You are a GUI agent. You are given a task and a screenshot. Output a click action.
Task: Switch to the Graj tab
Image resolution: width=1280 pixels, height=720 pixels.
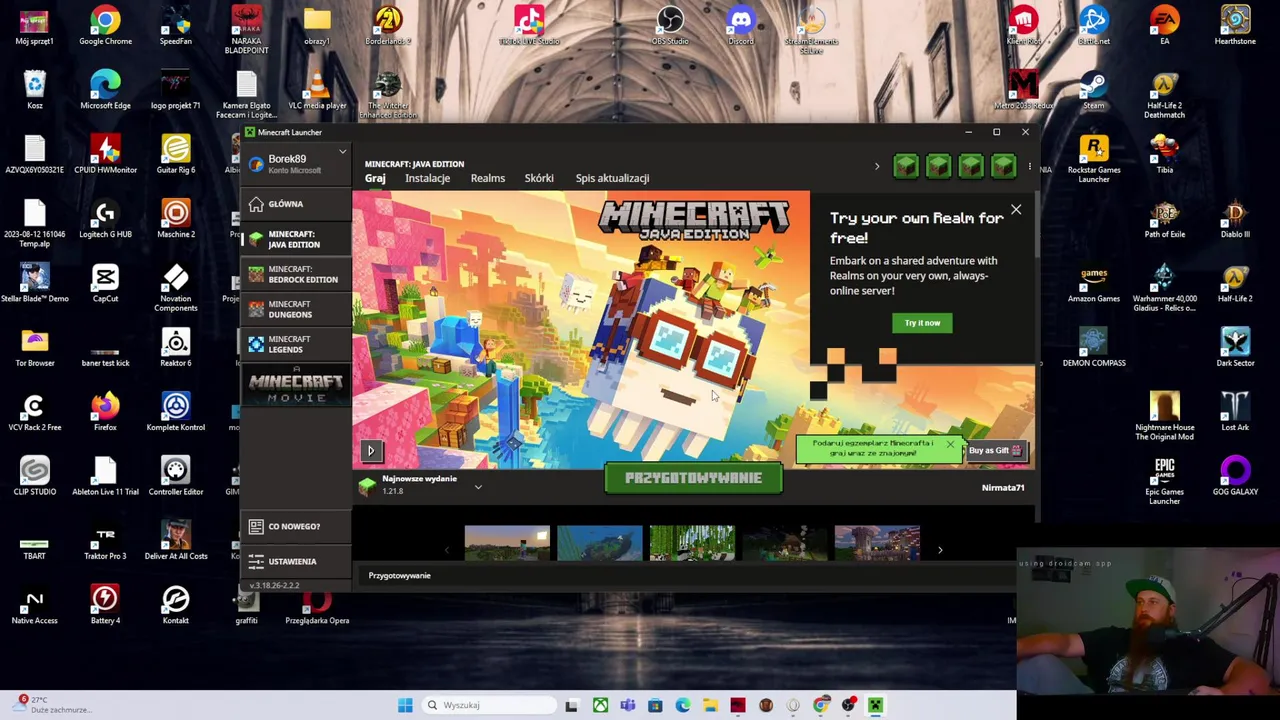point(375,178)
